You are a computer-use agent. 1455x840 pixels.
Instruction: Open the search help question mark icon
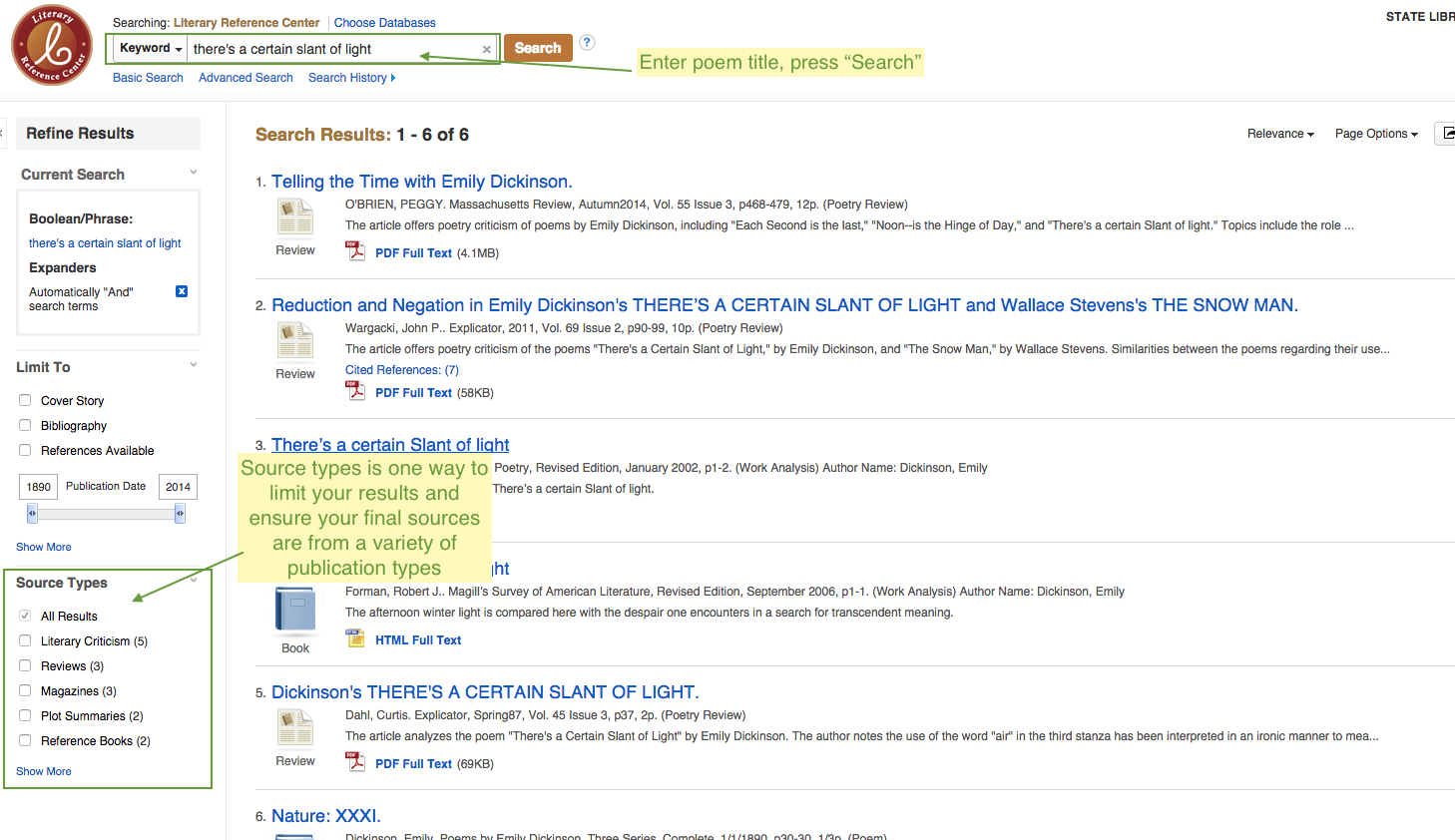pyautogui.click(x=587, y=42)
